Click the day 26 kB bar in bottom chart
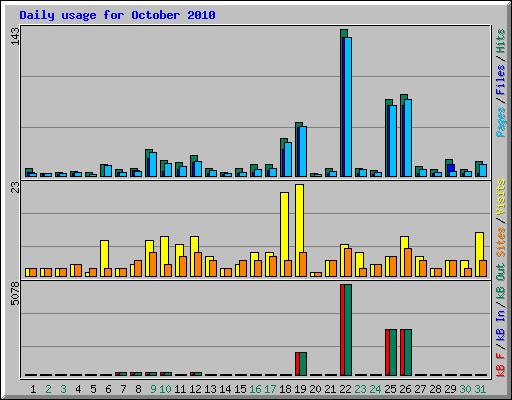This screenshot has height=400, width=512. [x=406, y=352]
